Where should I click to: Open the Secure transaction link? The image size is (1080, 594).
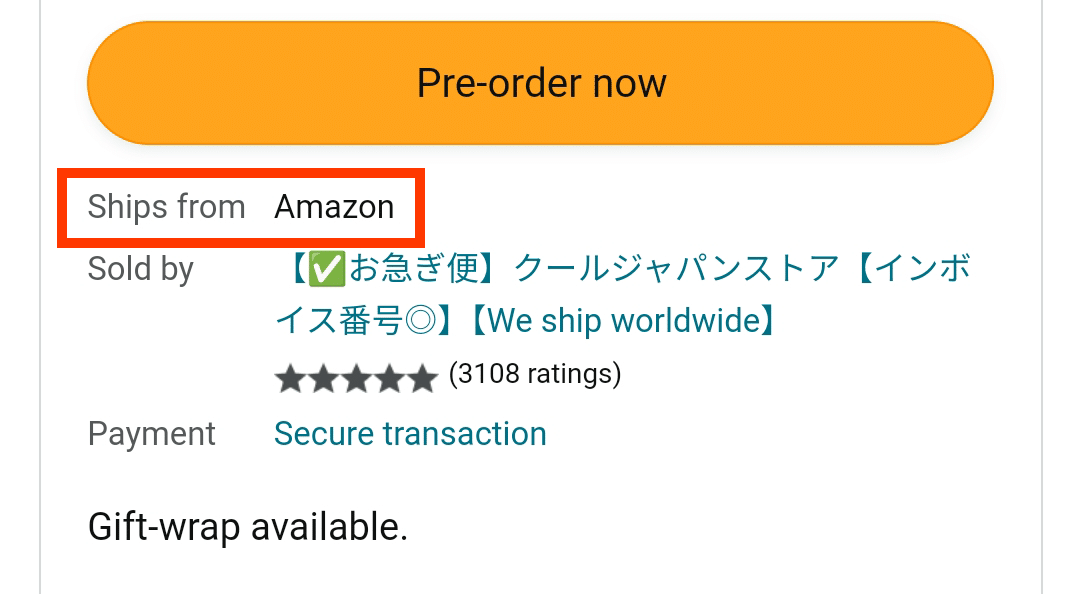[x=410, y=434]
